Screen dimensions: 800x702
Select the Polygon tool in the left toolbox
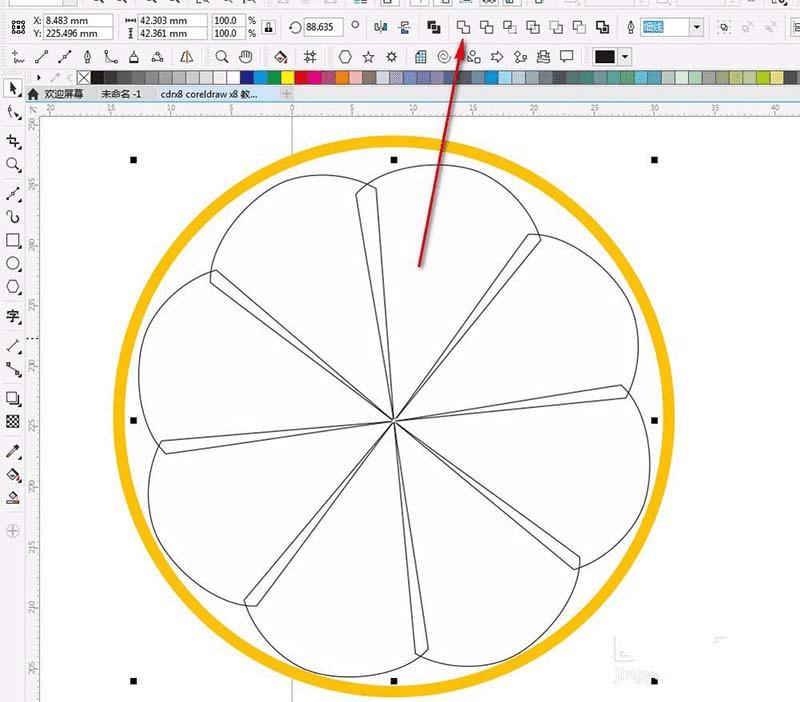point(13,287)
